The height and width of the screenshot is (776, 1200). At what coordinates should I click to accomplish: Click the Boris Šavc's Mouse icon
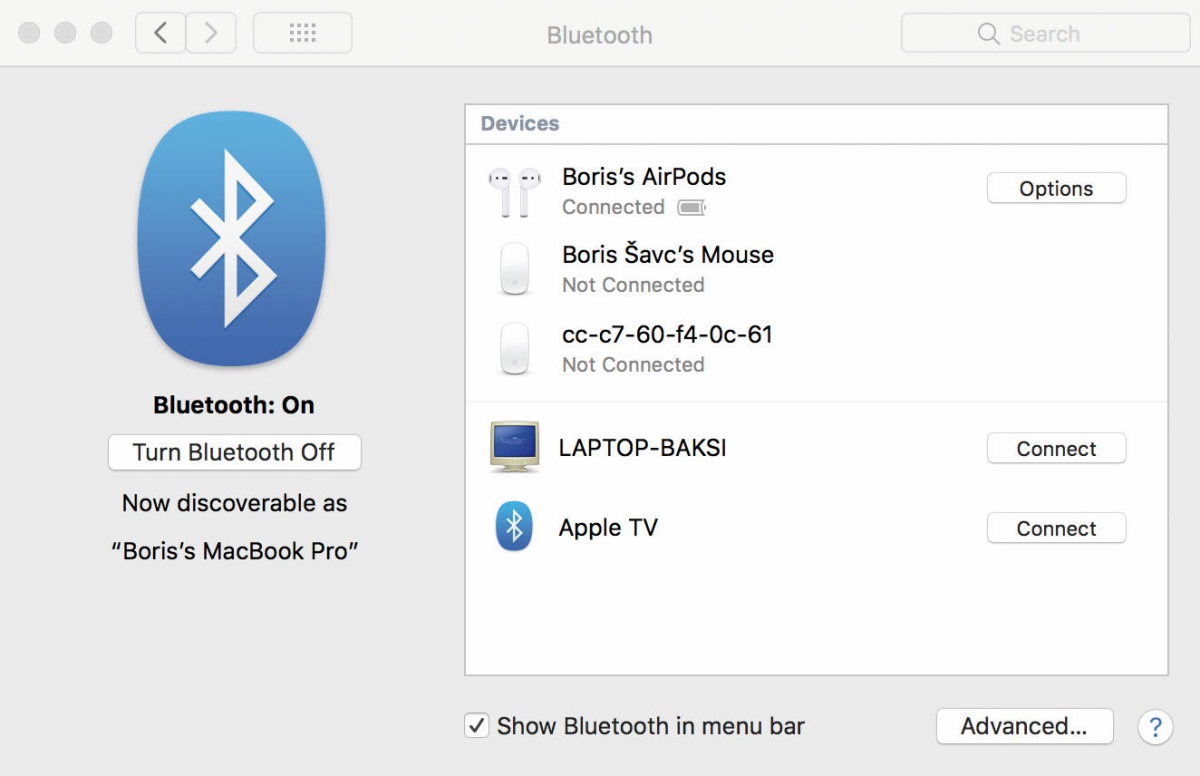coord(514,270)
